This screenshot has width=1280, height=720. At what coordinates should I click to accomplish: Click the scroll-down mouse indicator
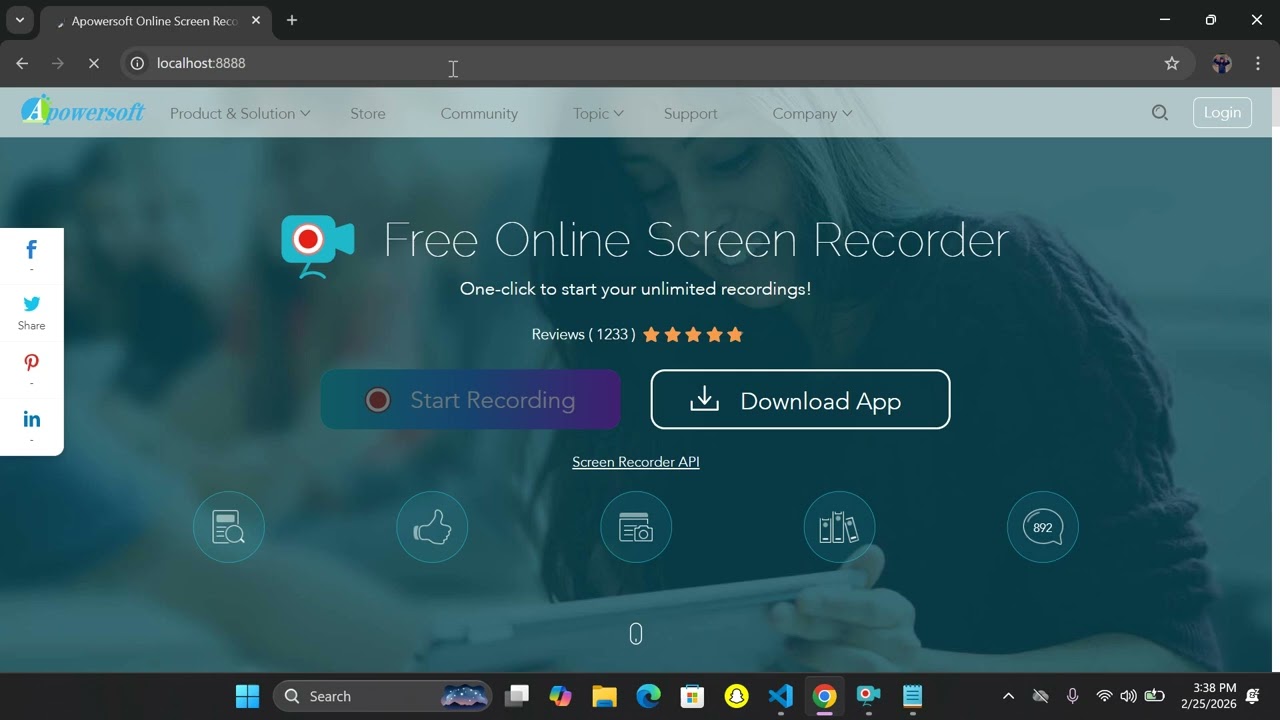636,634
